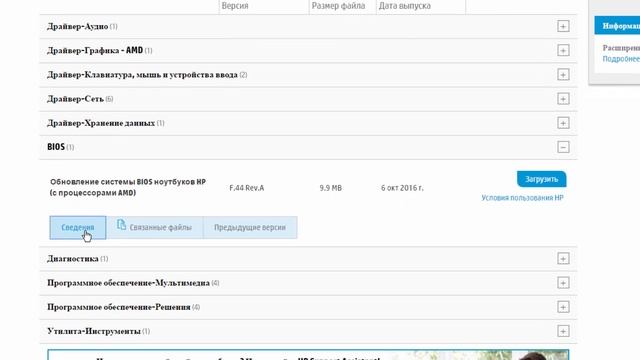The width and height of the screenshot is (640, 360).
Task: Expand Программное обеспечение-Мультимедиа section
Action: (563, 283)
